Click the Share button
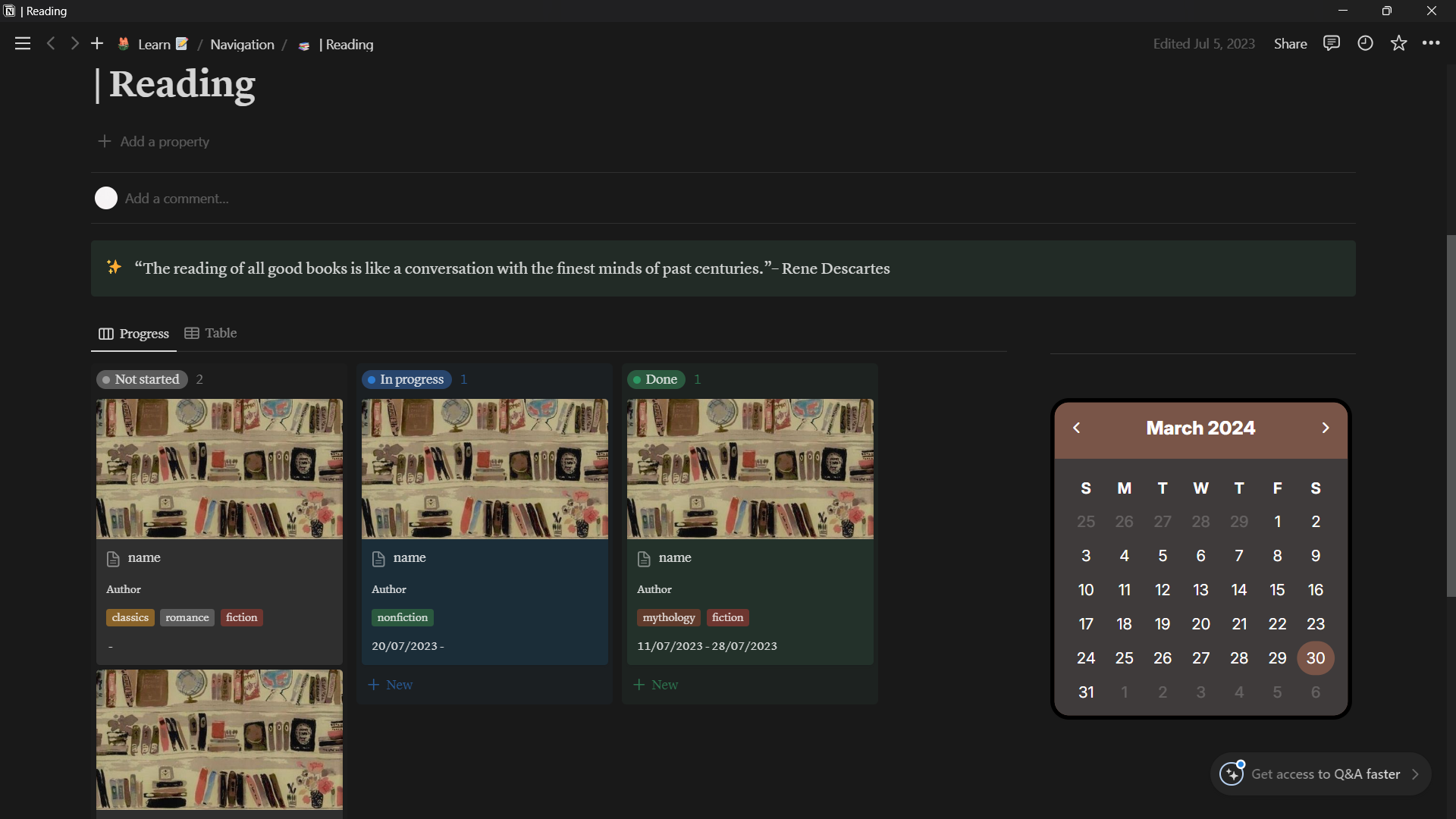Screen dimensions: 1456x819 [1290, 44]
